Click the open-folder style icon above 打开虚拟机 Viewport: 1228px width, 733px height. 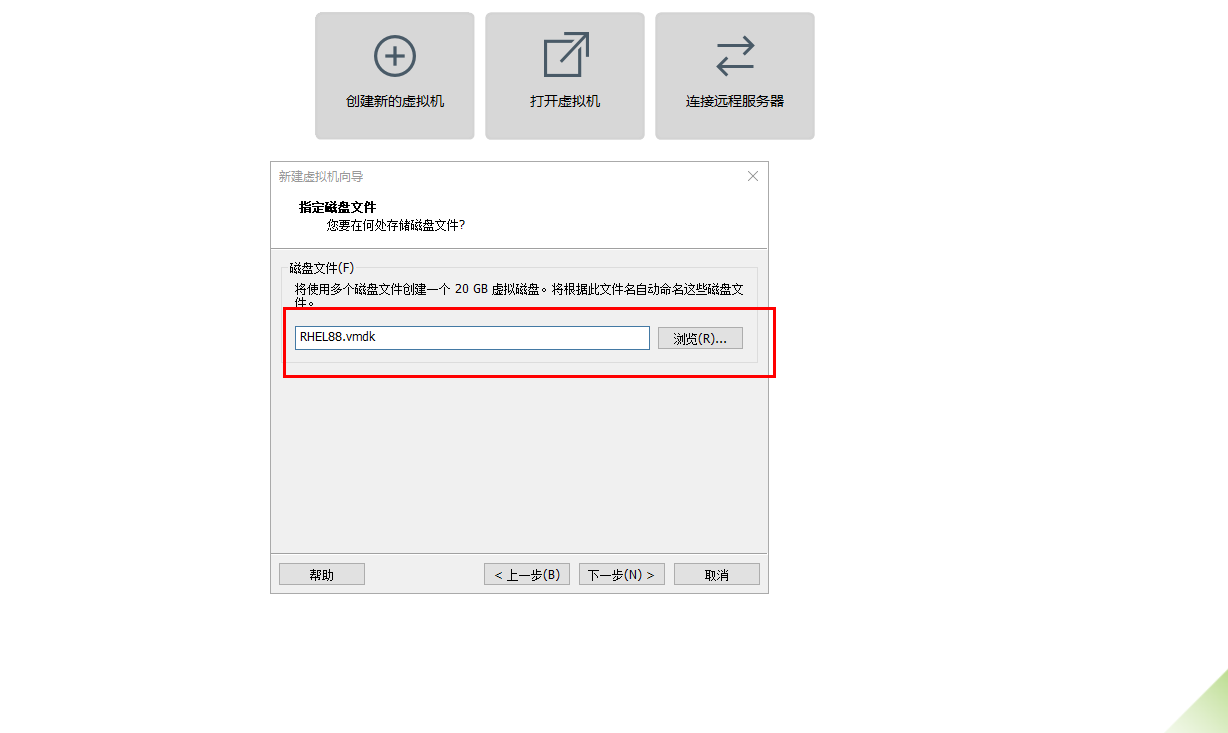point(564,53)
